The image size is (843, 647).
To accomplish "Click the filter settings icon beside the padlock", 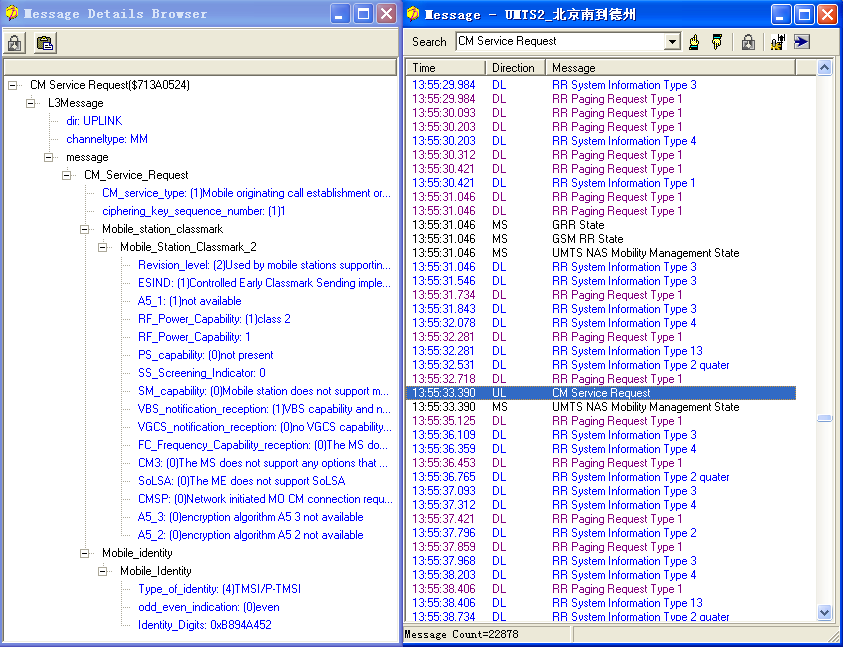I will (777, 42).
